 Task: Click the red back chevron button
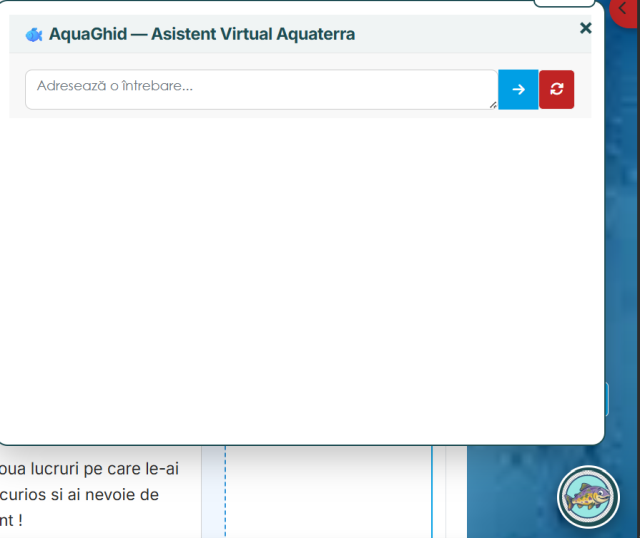pos(624,9)
